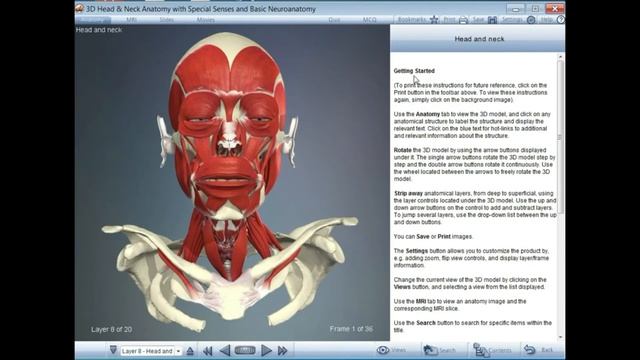Viewport: 640px width, 360px height.
Task: Rotate model continuously left with double arrow
Action: (207, 351)
